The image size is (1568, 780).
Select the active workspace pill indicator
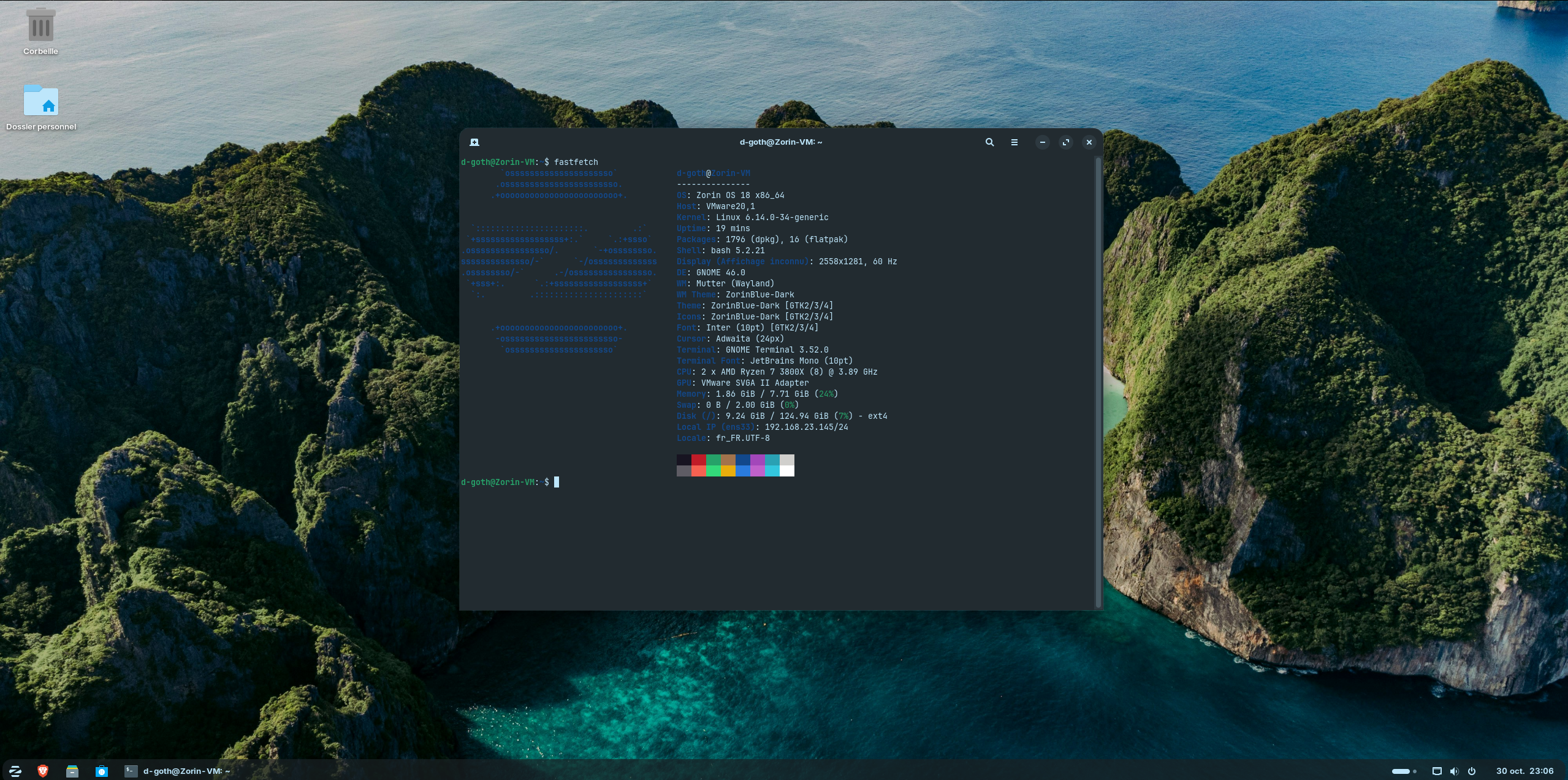[1401, 771]
